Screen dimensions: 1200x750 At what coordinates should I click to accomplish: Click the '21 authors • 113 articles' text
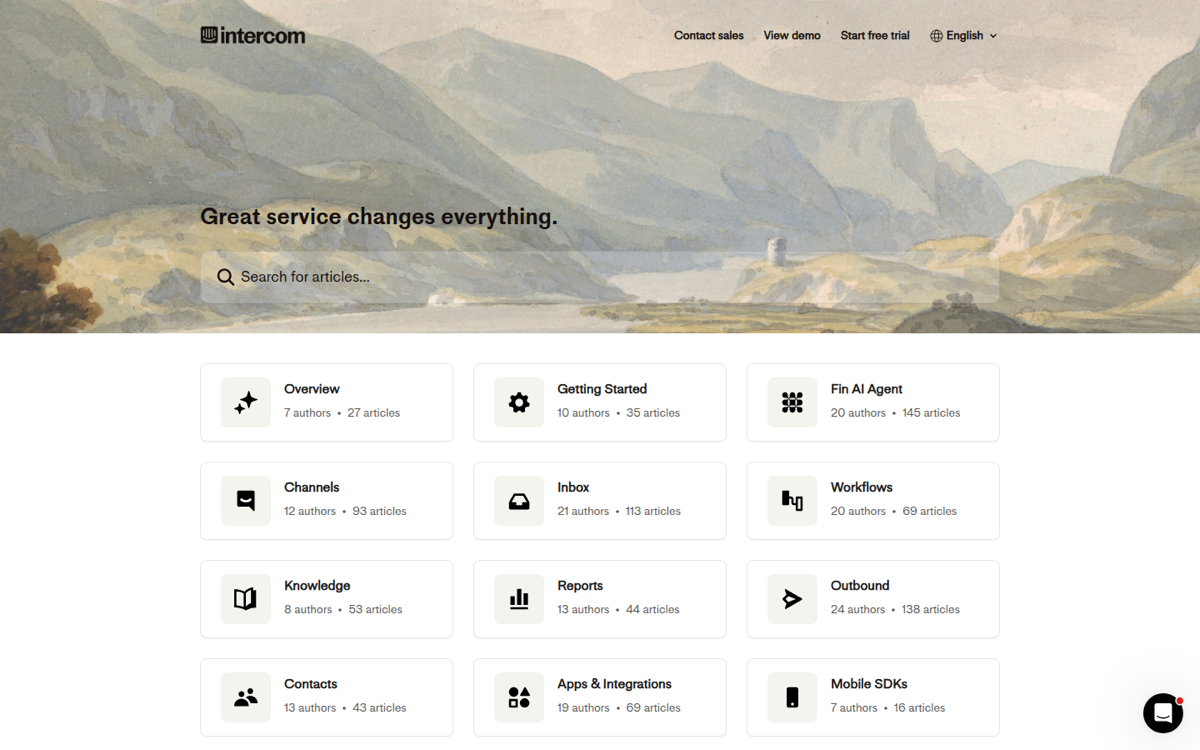[619, 511]
